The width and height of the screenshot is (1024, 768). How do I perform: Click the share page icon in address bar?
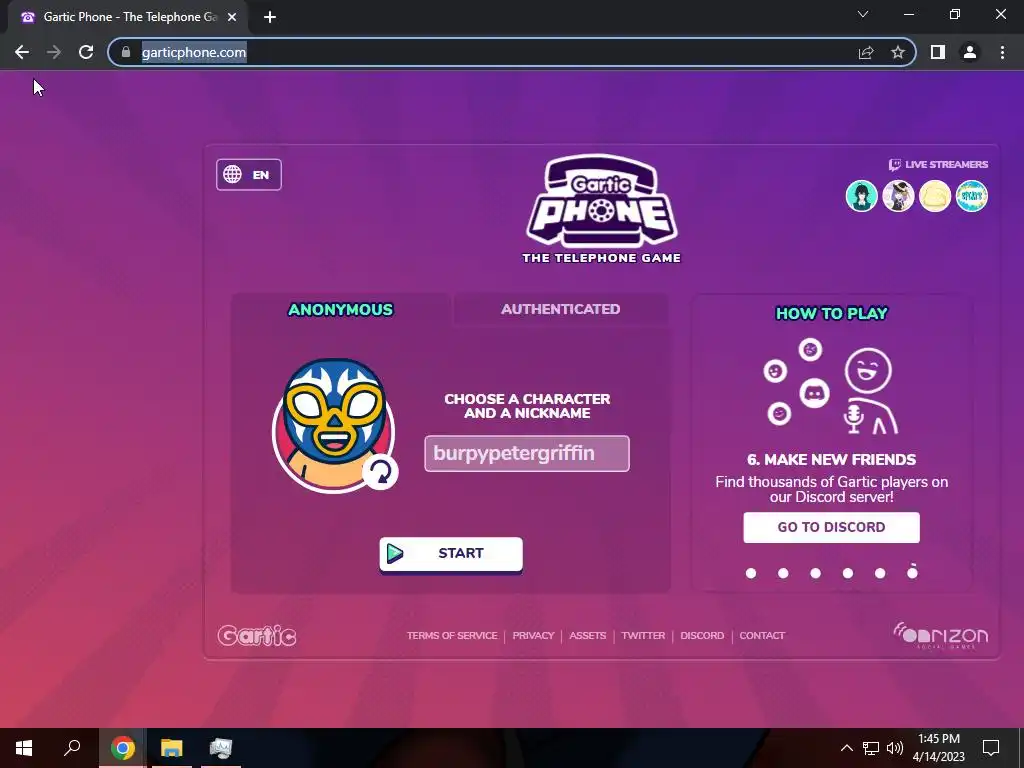tap(866, 52)
